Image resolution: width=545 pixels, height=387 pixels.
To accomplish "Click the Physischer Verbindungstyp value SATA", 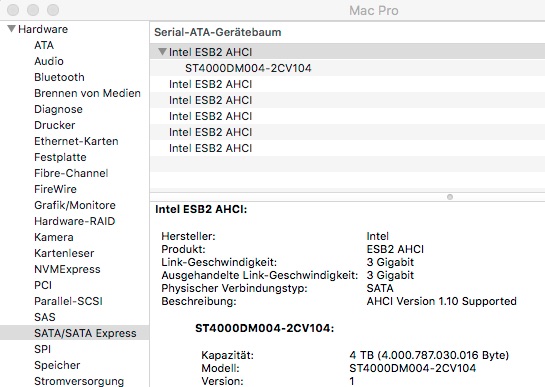I will 380,288.
